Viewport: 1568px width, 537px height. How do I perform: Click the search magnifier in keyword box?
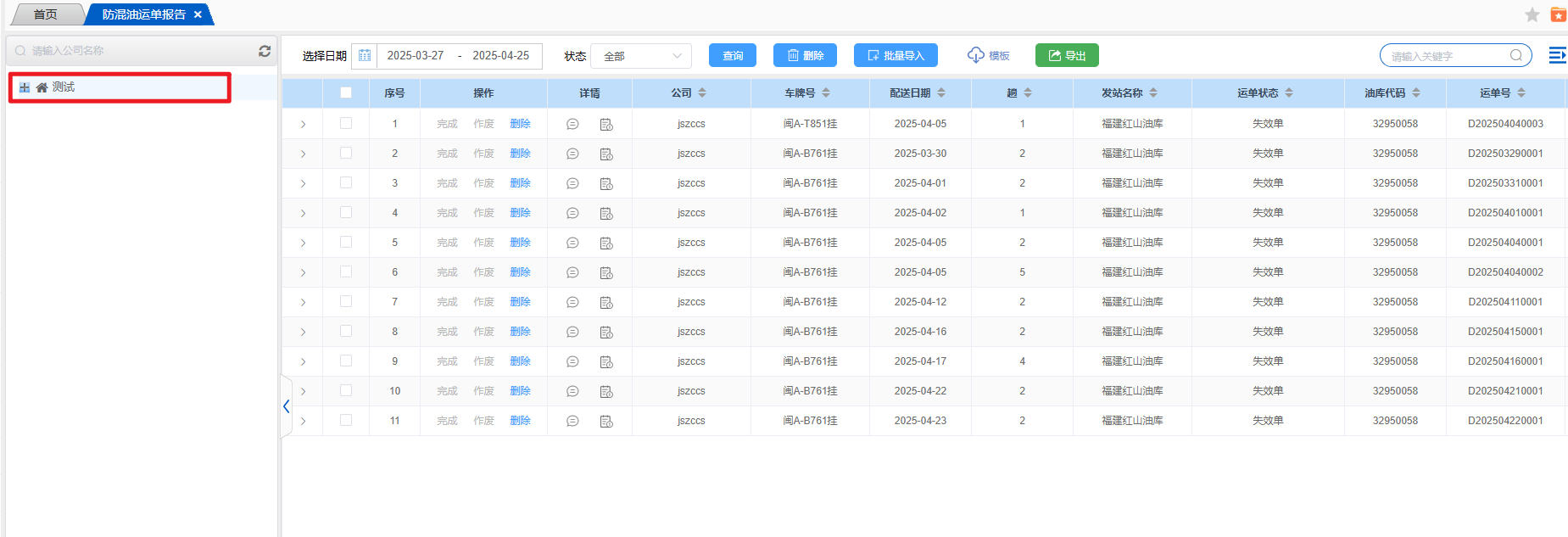tap(1516, 56)
